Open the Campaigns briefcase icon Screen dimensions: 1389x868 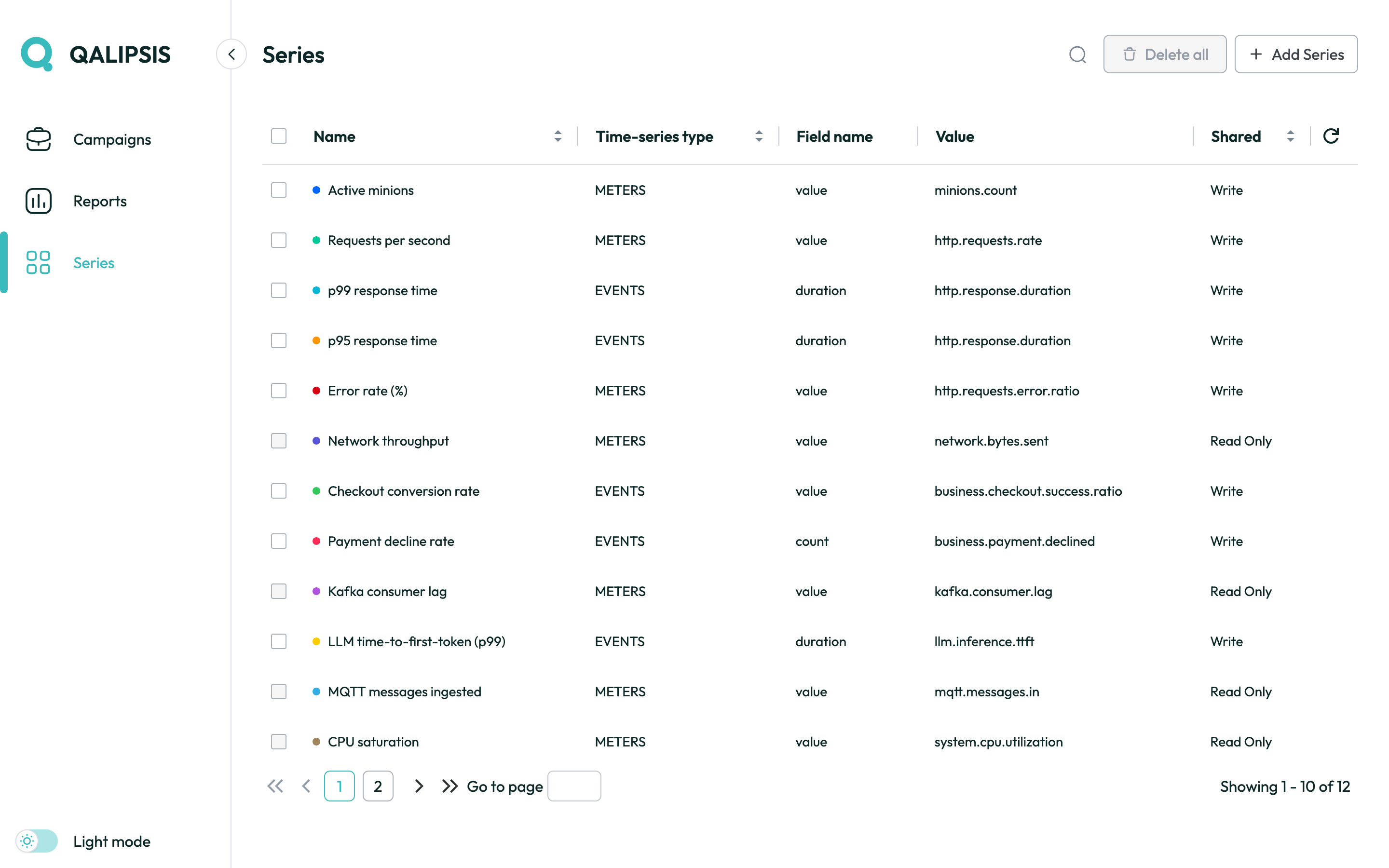39,139
